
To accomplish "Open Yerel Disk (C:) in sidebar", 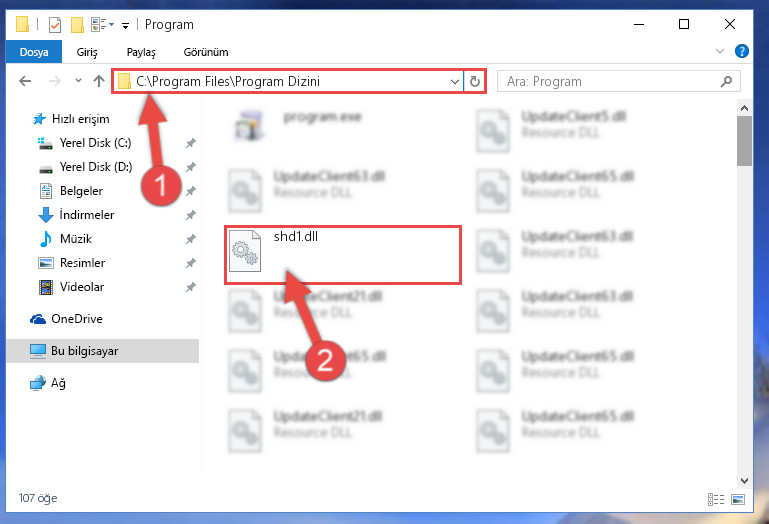I will pos(95,143).
